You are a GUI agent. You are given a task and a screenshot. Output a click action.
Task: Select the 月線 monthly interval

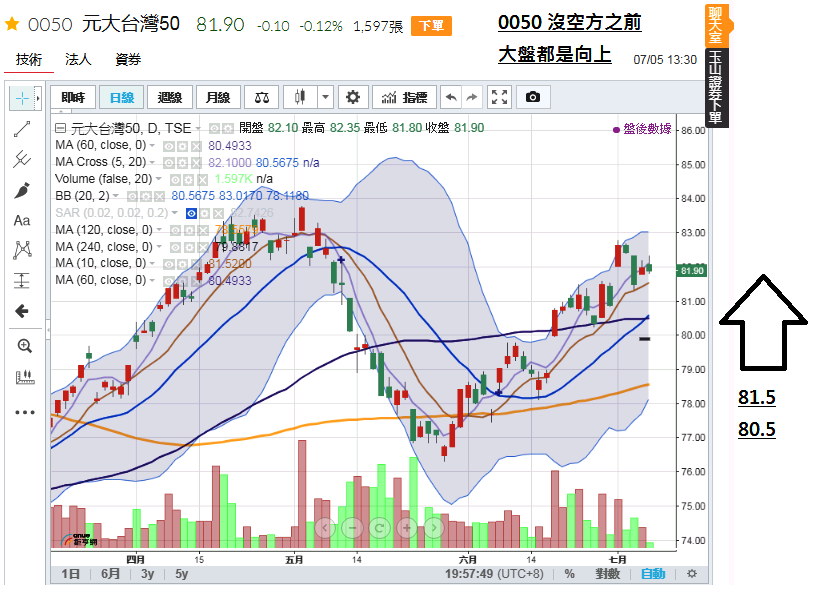[218, 97]
